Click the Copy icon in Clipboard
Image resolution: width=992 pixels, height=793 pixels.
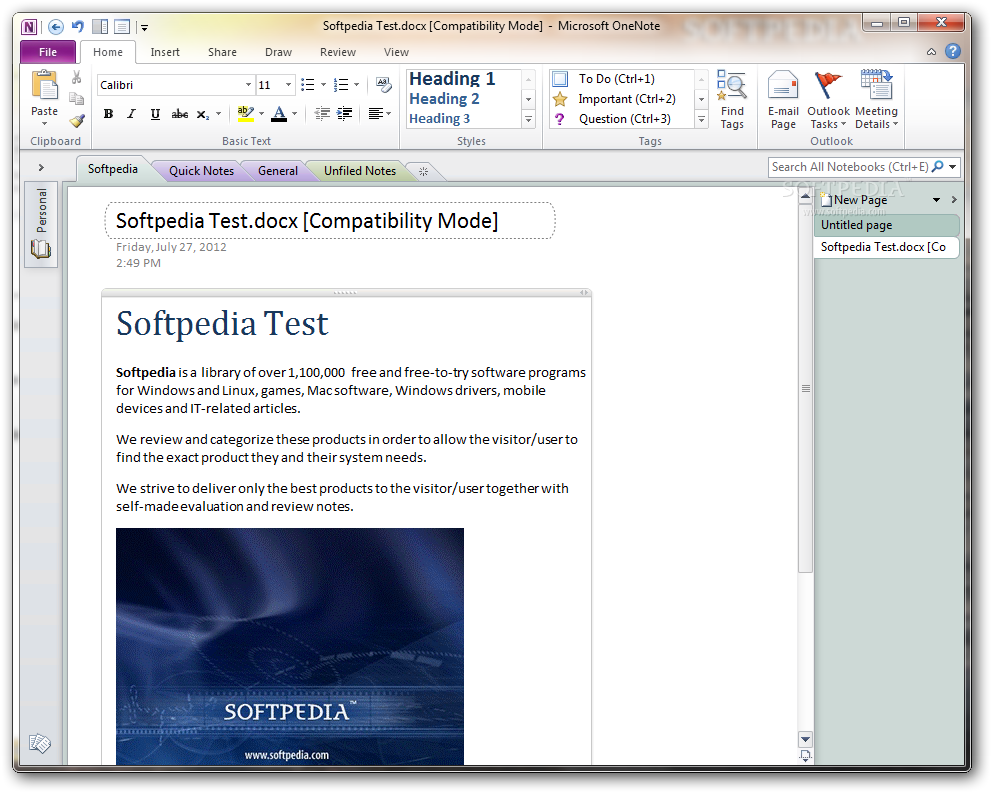point(77,99)
